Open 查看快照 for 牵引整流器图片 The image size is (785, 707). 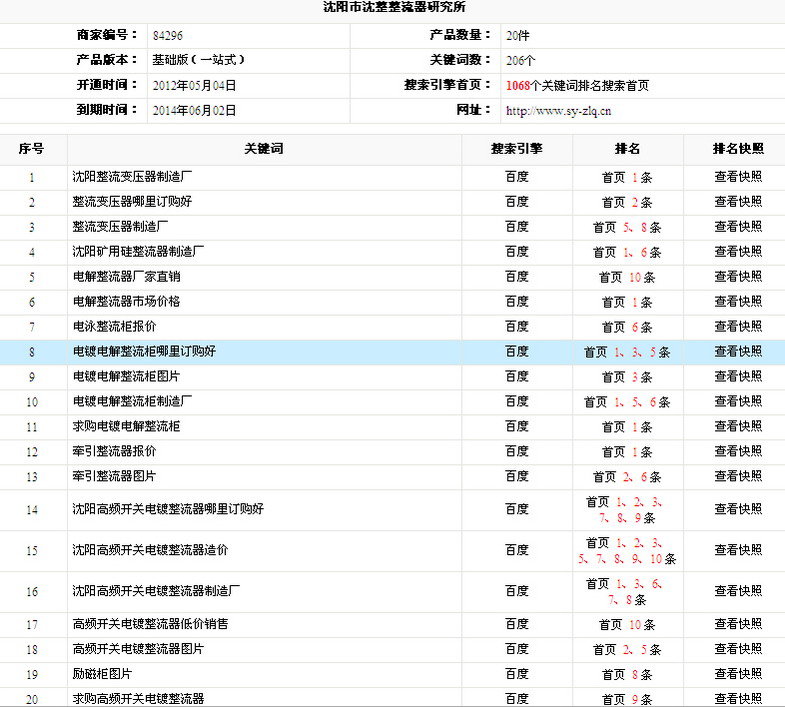738,477
